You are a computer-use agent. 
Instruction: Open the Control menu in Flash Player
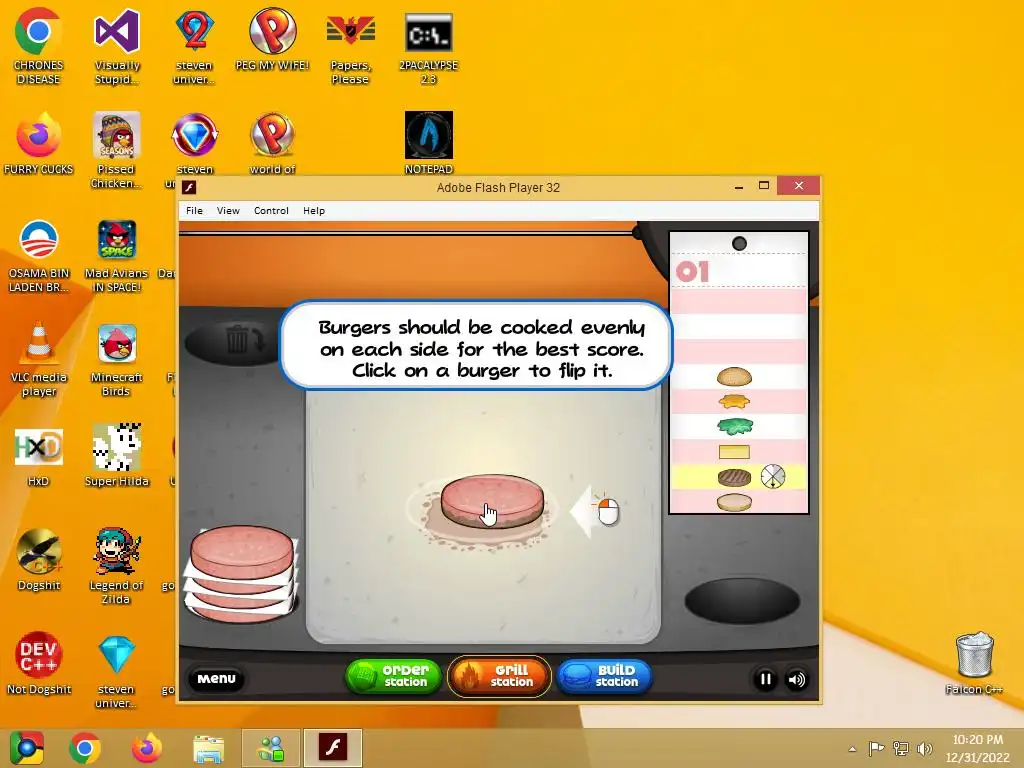(x=271, y=210)
